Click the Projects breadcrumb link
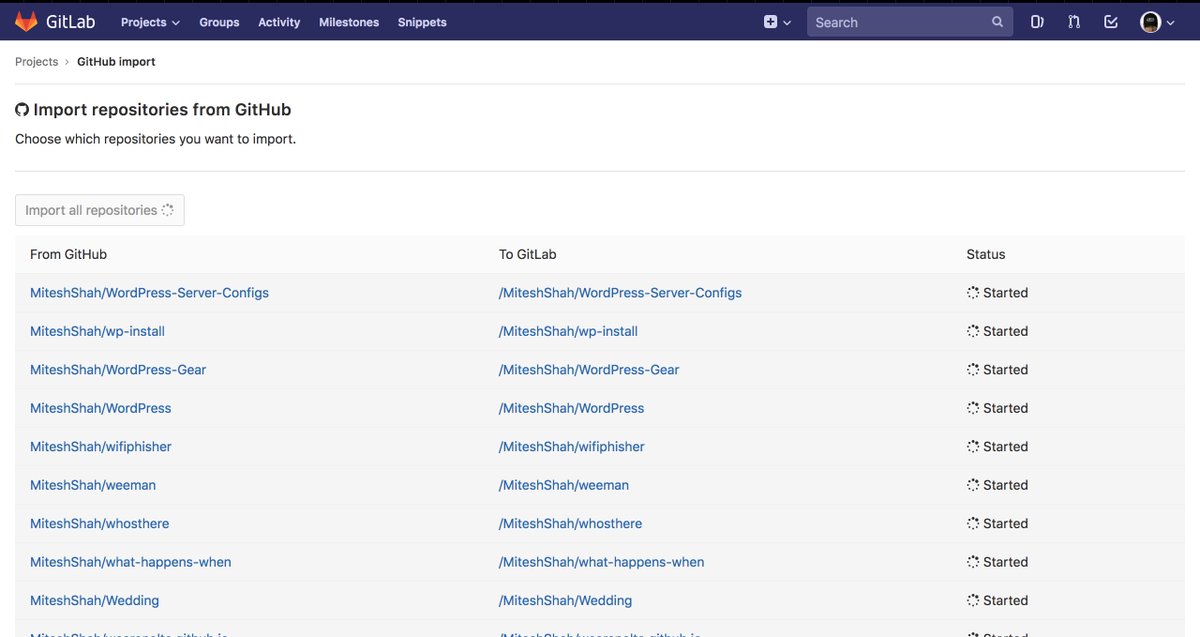The height and width of the screenshot is (637, 1200). [x=37, y=62]
